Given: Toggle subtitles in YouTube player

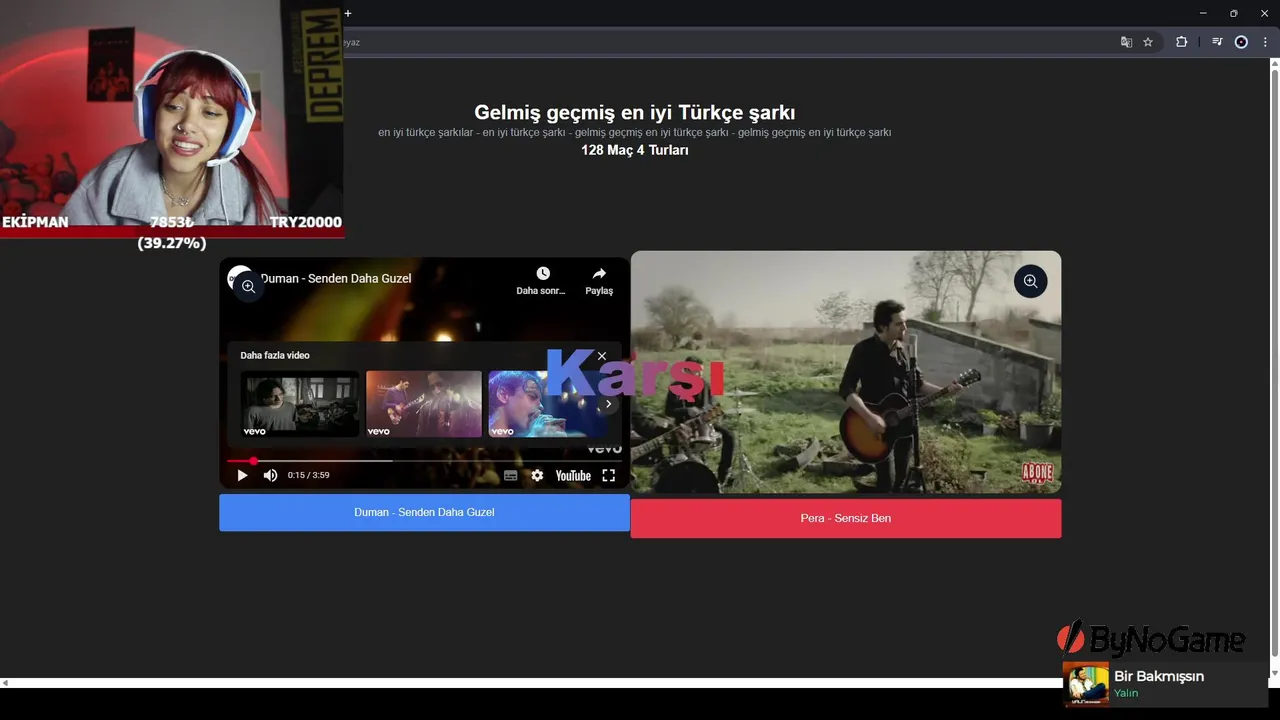Looking at the screenshot, I should pos(511,476).
